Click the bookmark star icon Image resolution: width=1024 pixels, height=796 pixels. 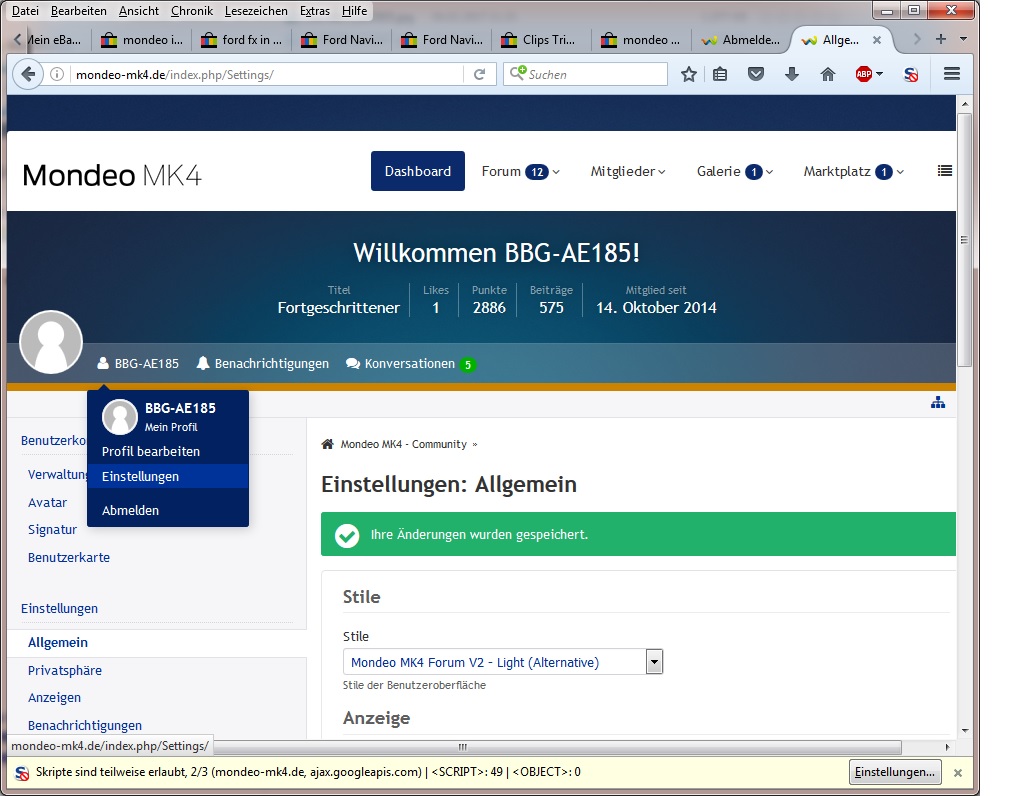pyautogui.click(x=688, y=74)
